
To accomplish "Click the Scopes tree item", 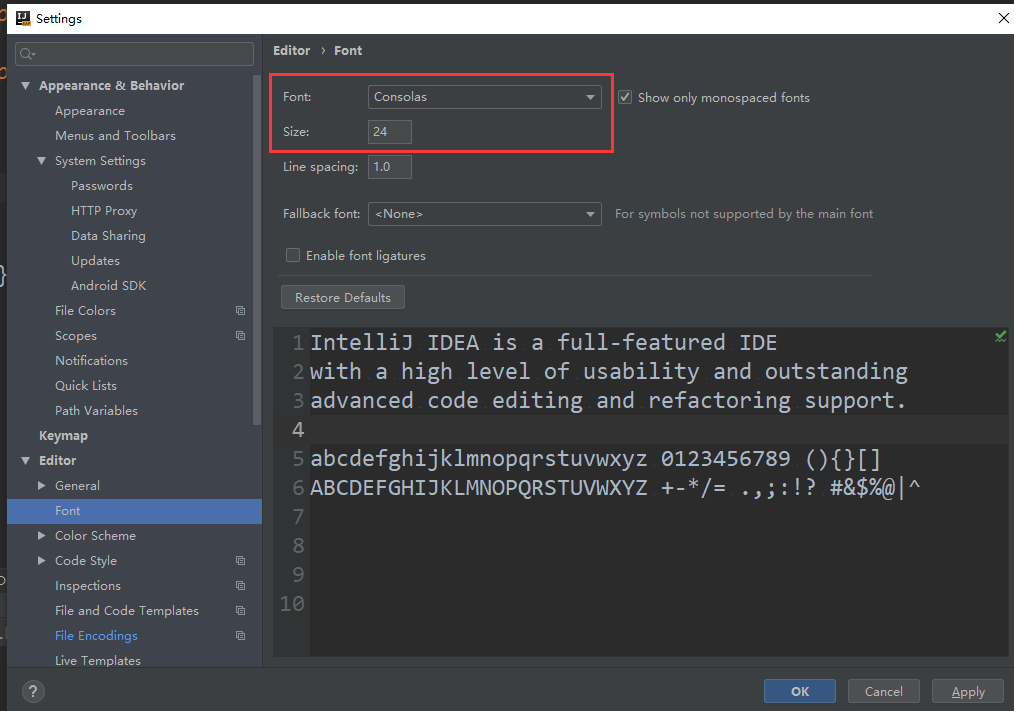I will tap(76, 336).
